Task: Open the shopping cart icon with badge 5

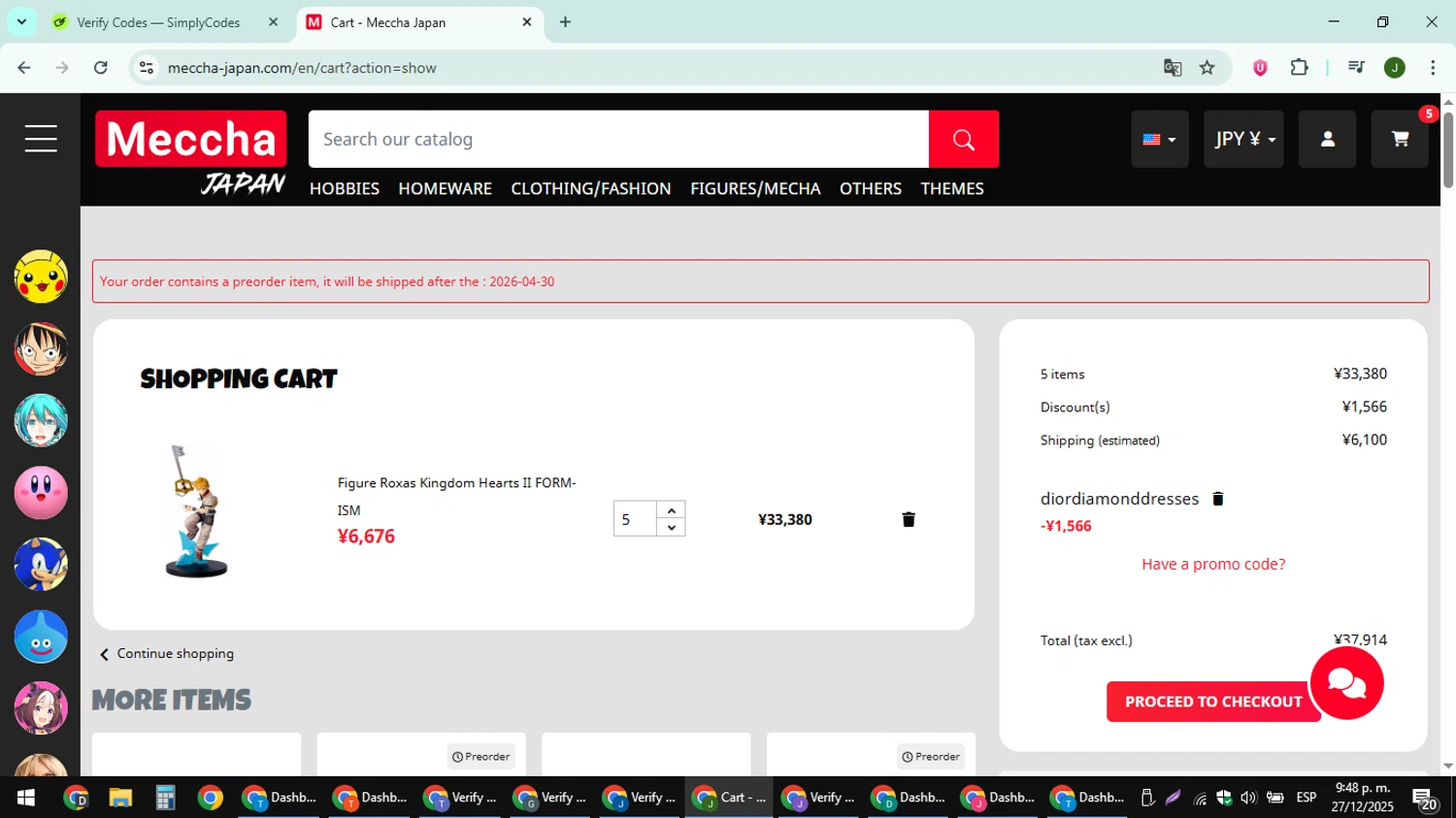Action: pyautogui.click(x=1400, y=139)
